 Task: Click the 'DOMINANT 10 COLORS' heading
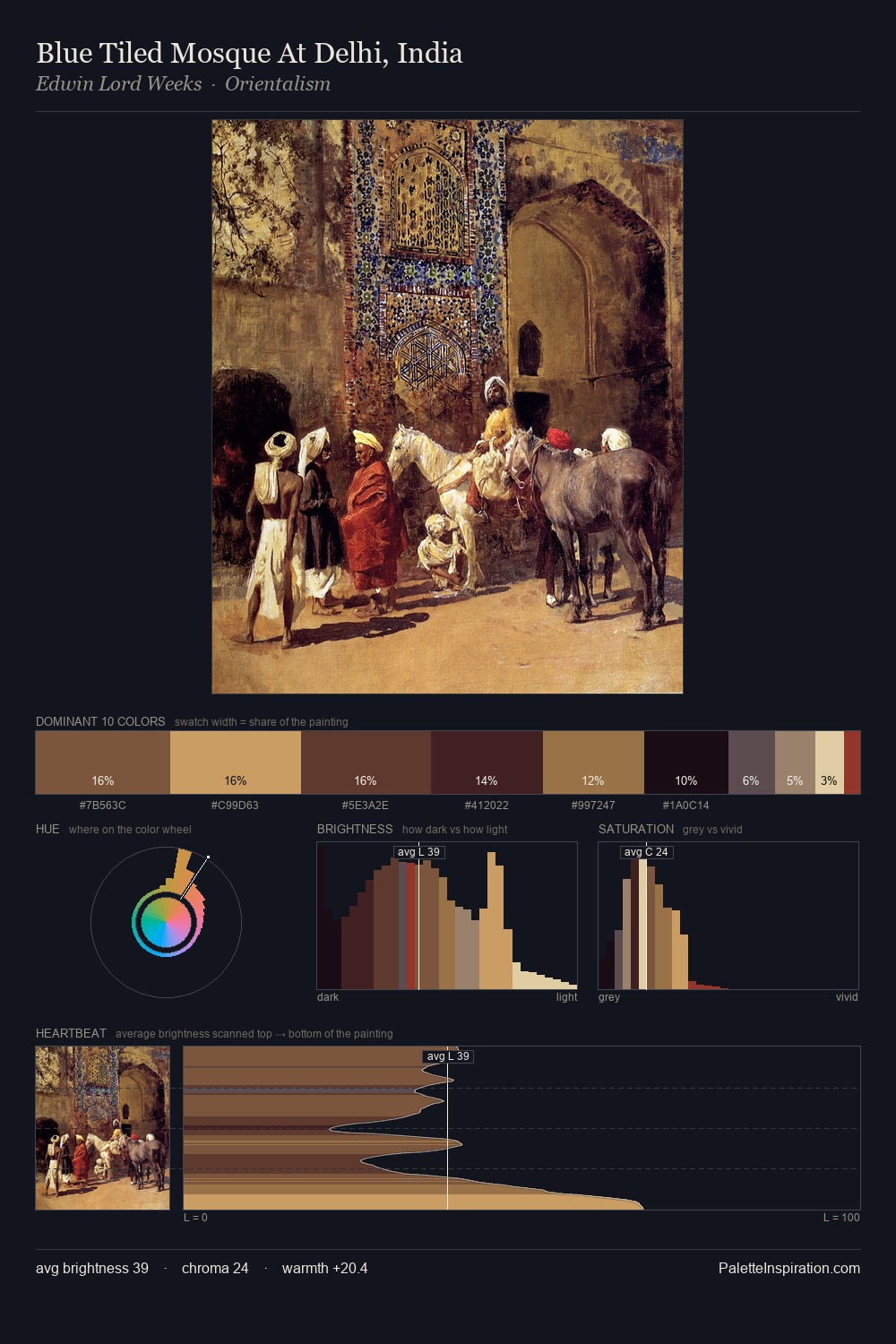click(x=100, y=721)
